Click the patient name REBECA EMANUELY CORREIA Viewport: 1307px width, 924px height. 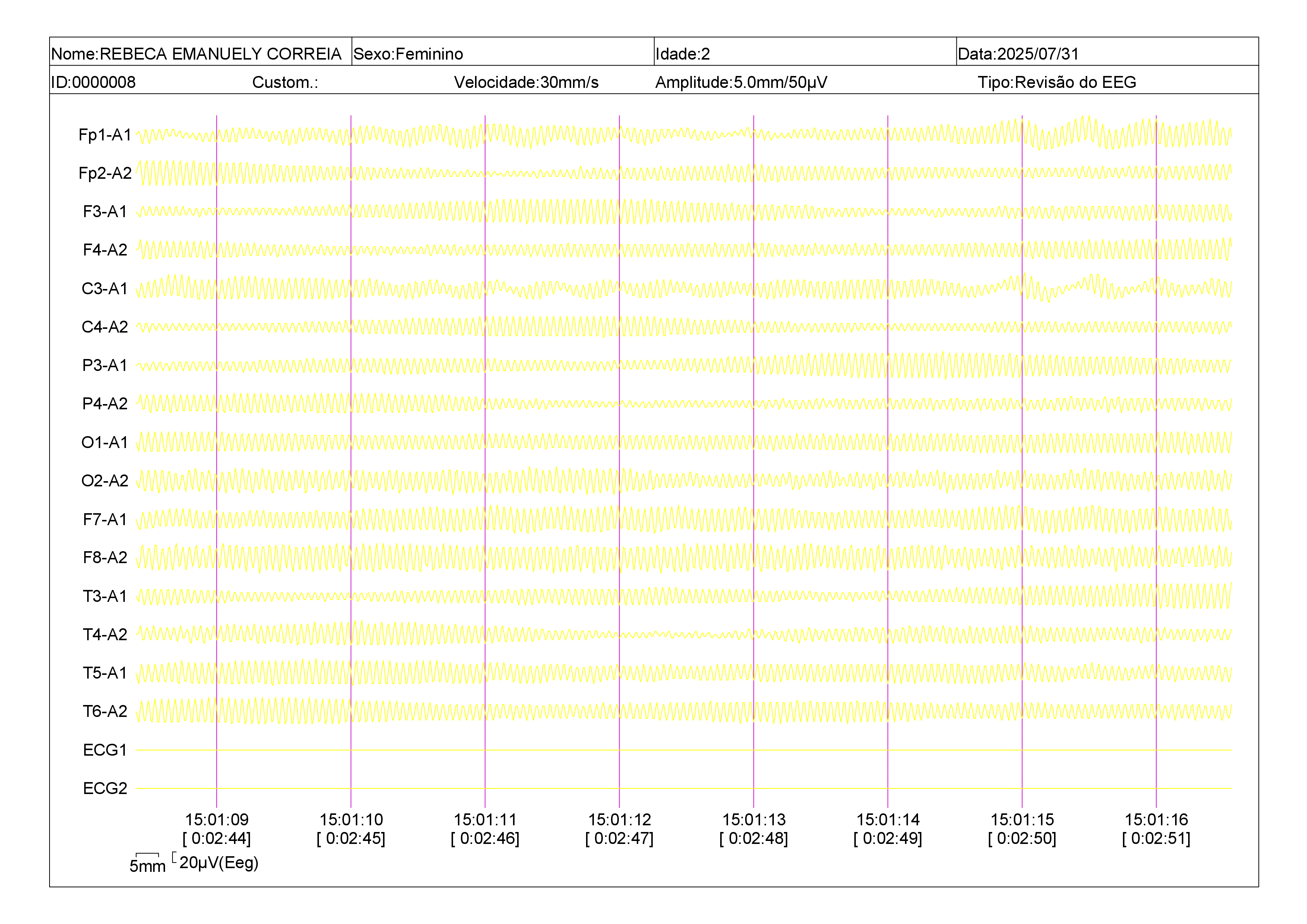click(x=220, y=54)
